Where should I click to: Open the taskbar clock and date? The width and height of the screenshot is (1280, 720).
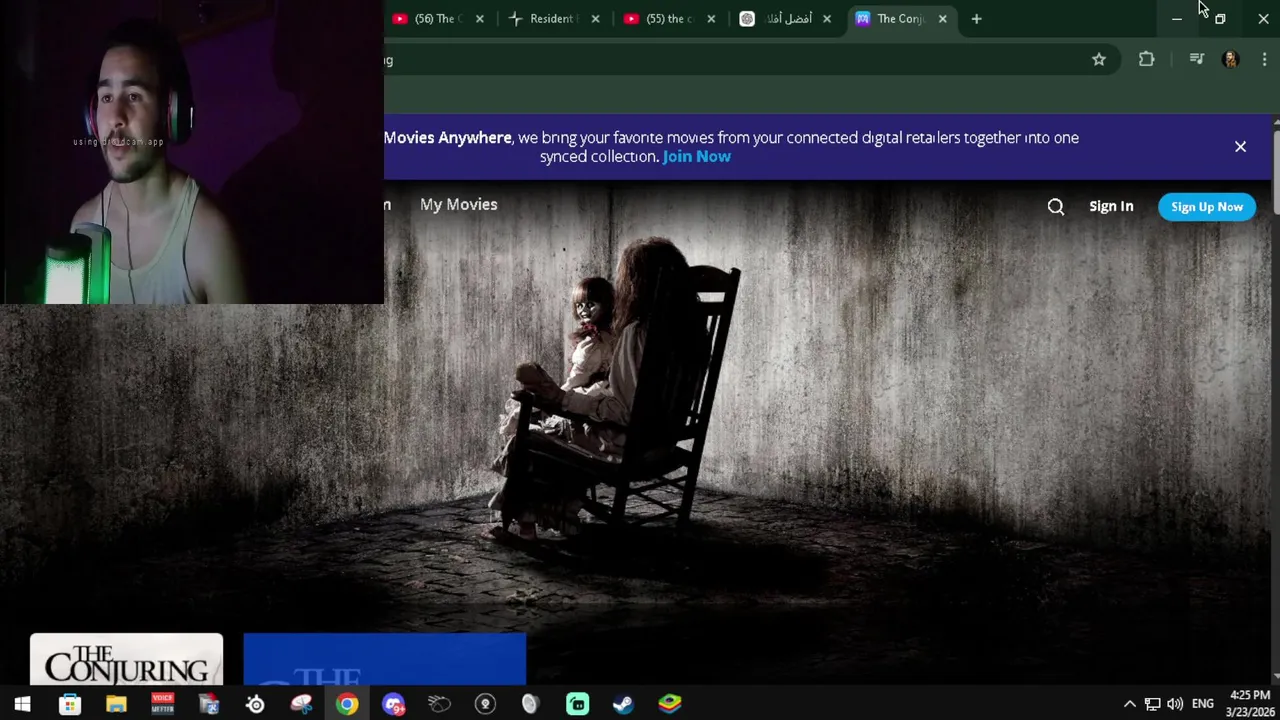coord(1249,703)
